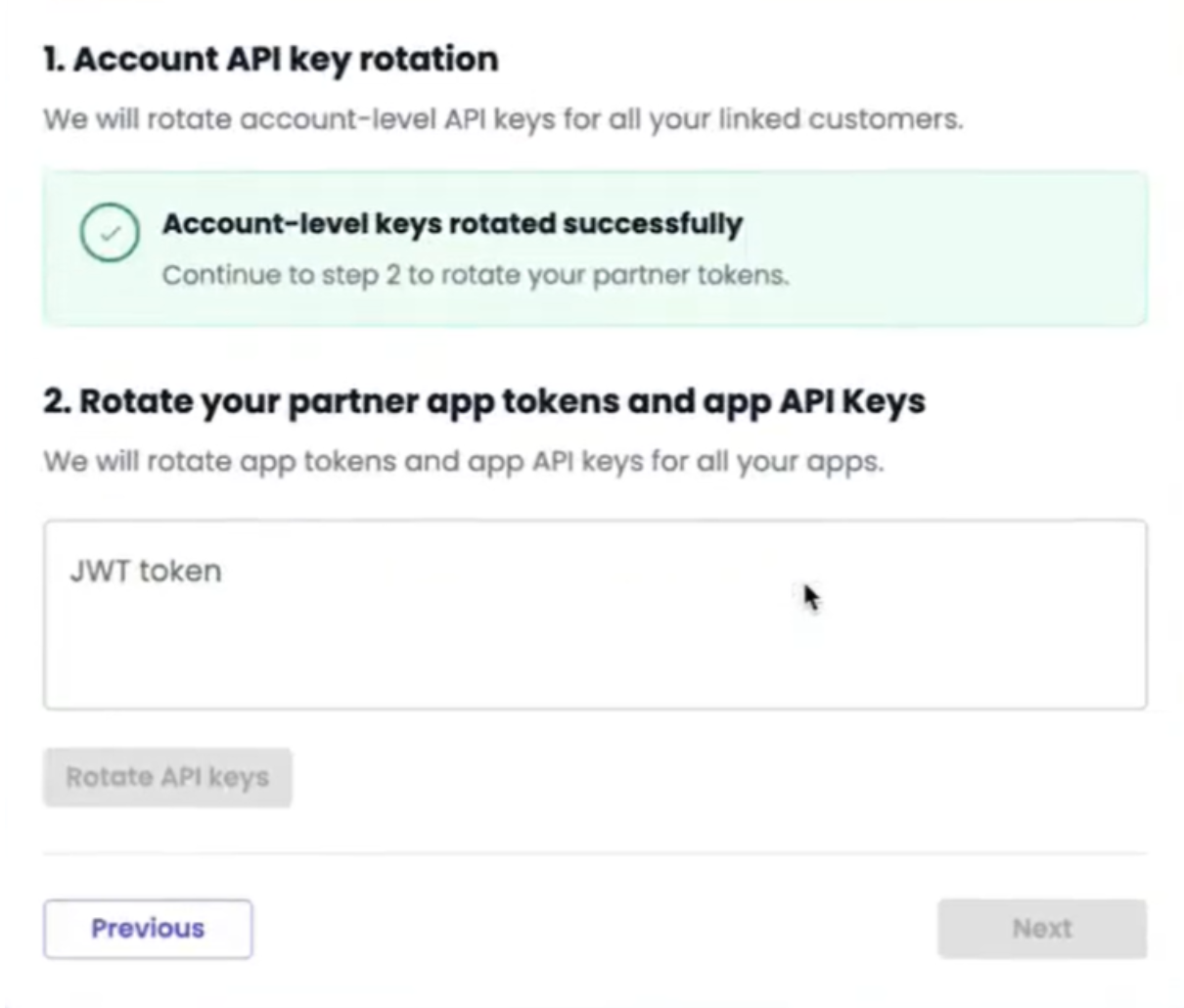Select the Account API key rotation heading
This screenshot has width=1184, height=1008.
pos(271,60)
